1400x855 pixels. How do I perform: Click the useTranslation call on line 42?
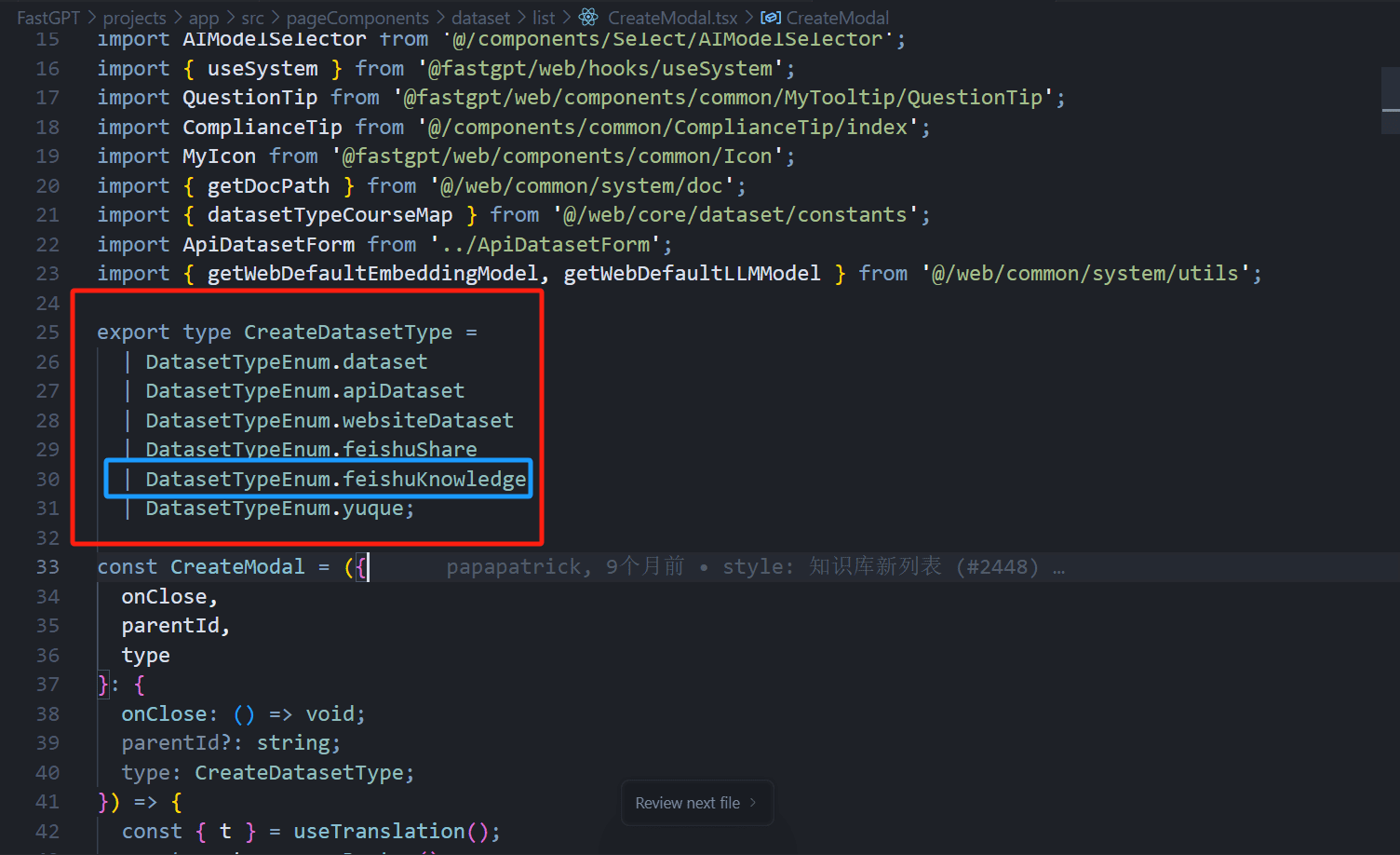point(379,831)
